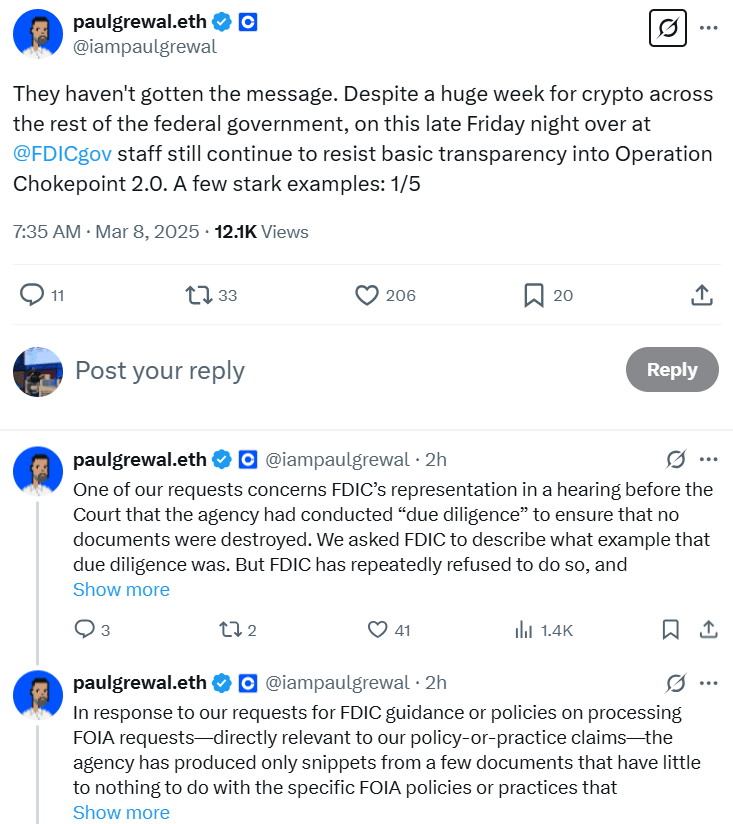Click the share icon under the main tweet

point(701,294)
